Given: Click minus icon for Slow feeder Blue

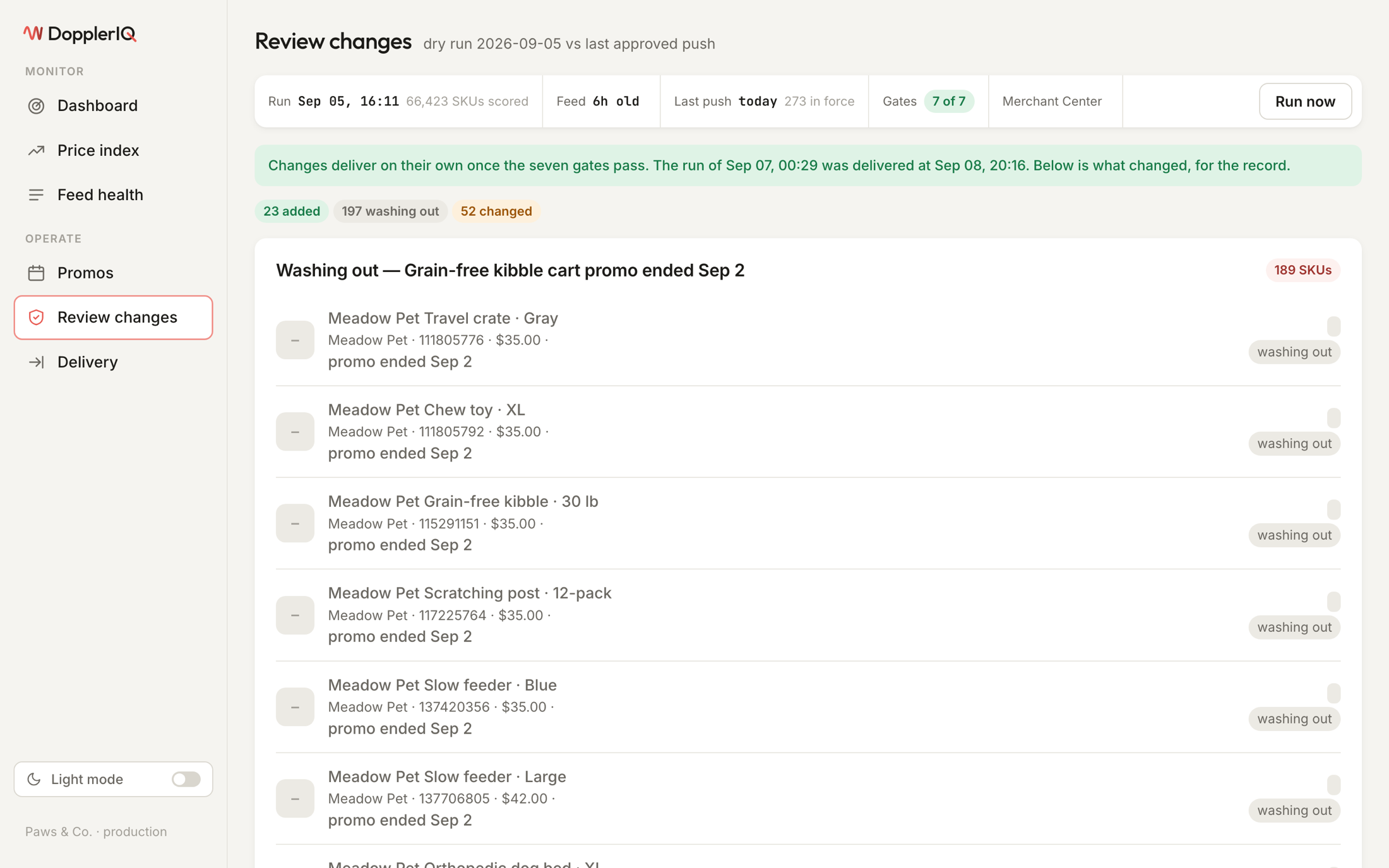Looking at the screenshot, I should (x=295, y=707).
